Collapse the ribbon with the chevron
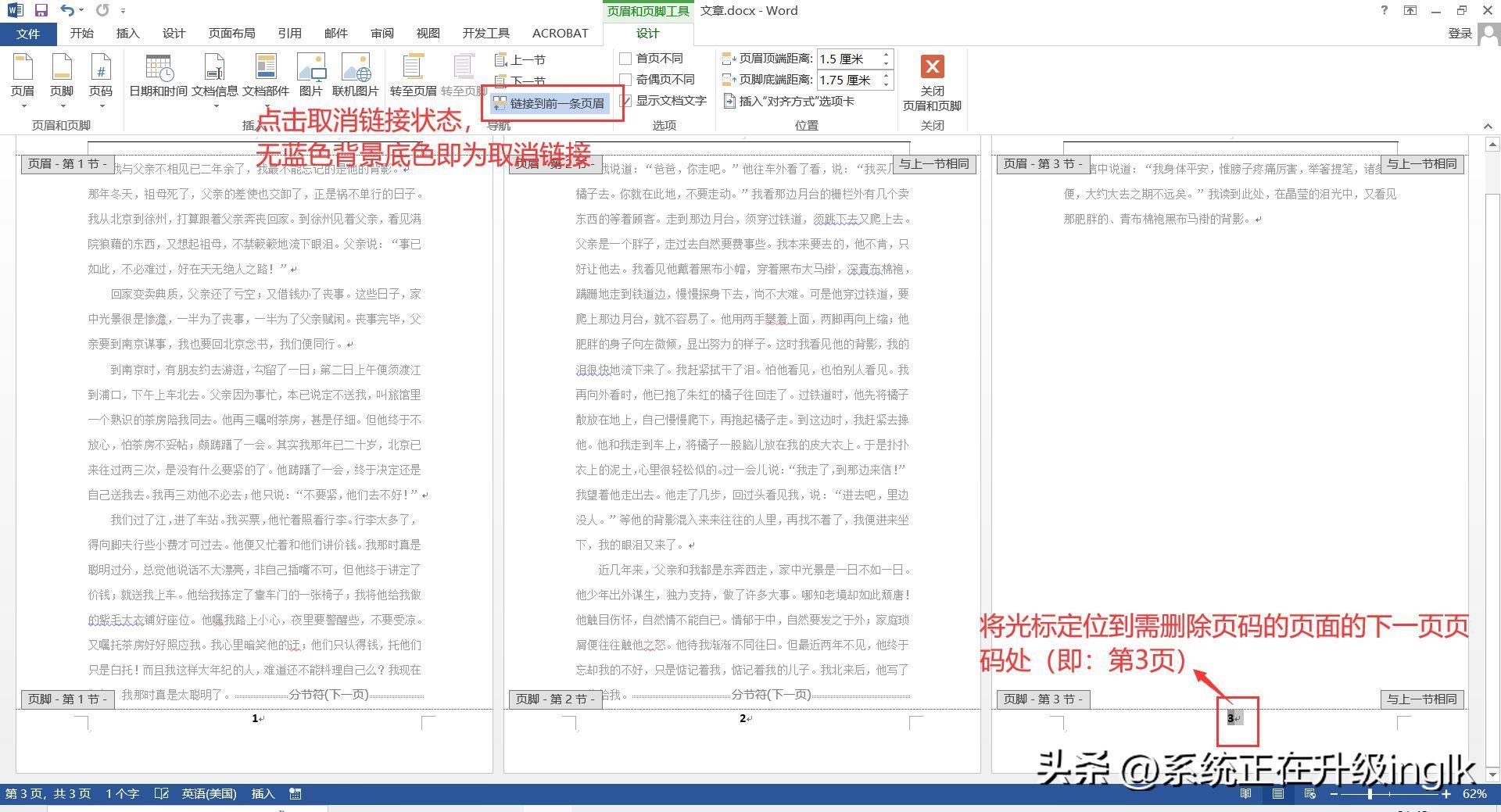The height and width of the screenshot is (812, 1501). coord(1488,126)
